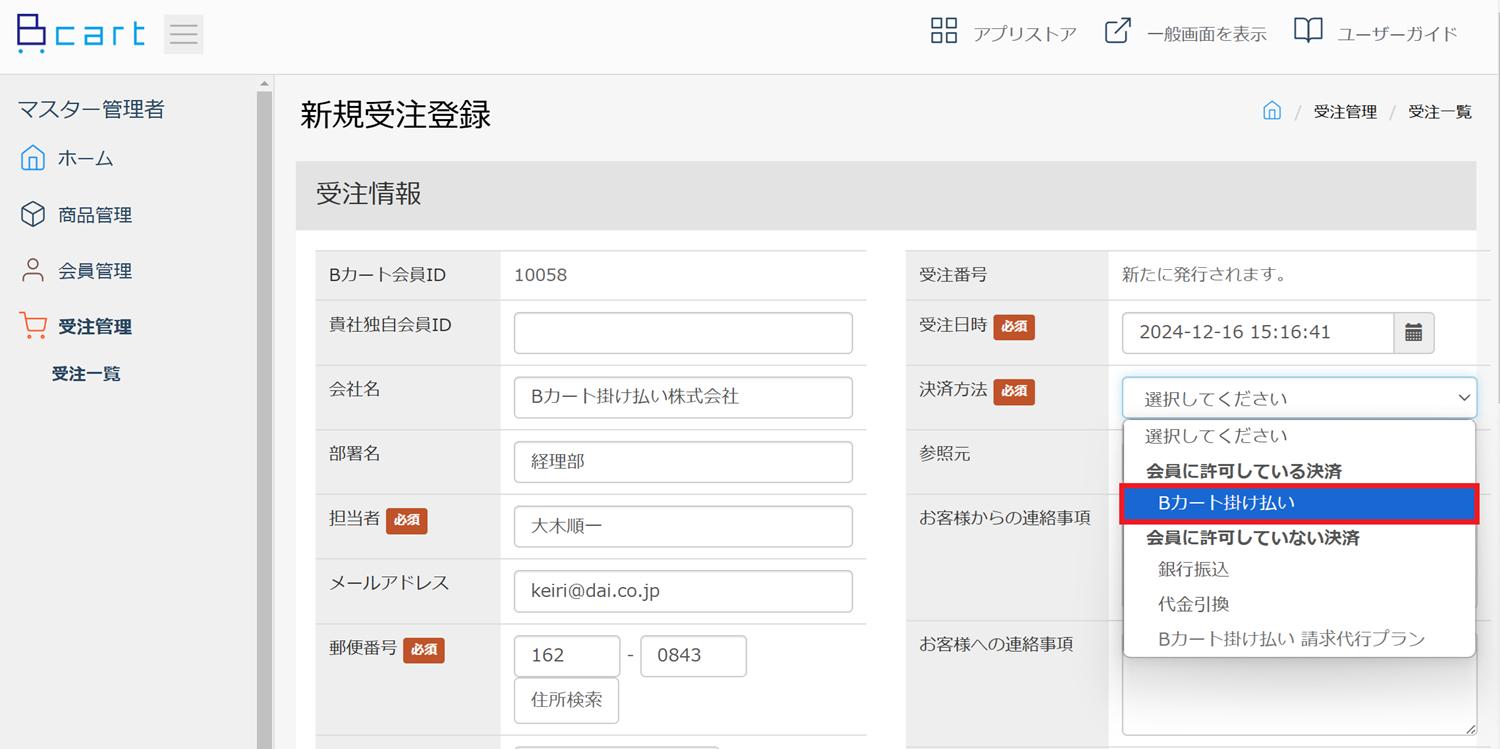The width and height of the screenshot is (1500, 749).
Task: Click the 貴社独自会員ID input field
Action: pos(683,333)
